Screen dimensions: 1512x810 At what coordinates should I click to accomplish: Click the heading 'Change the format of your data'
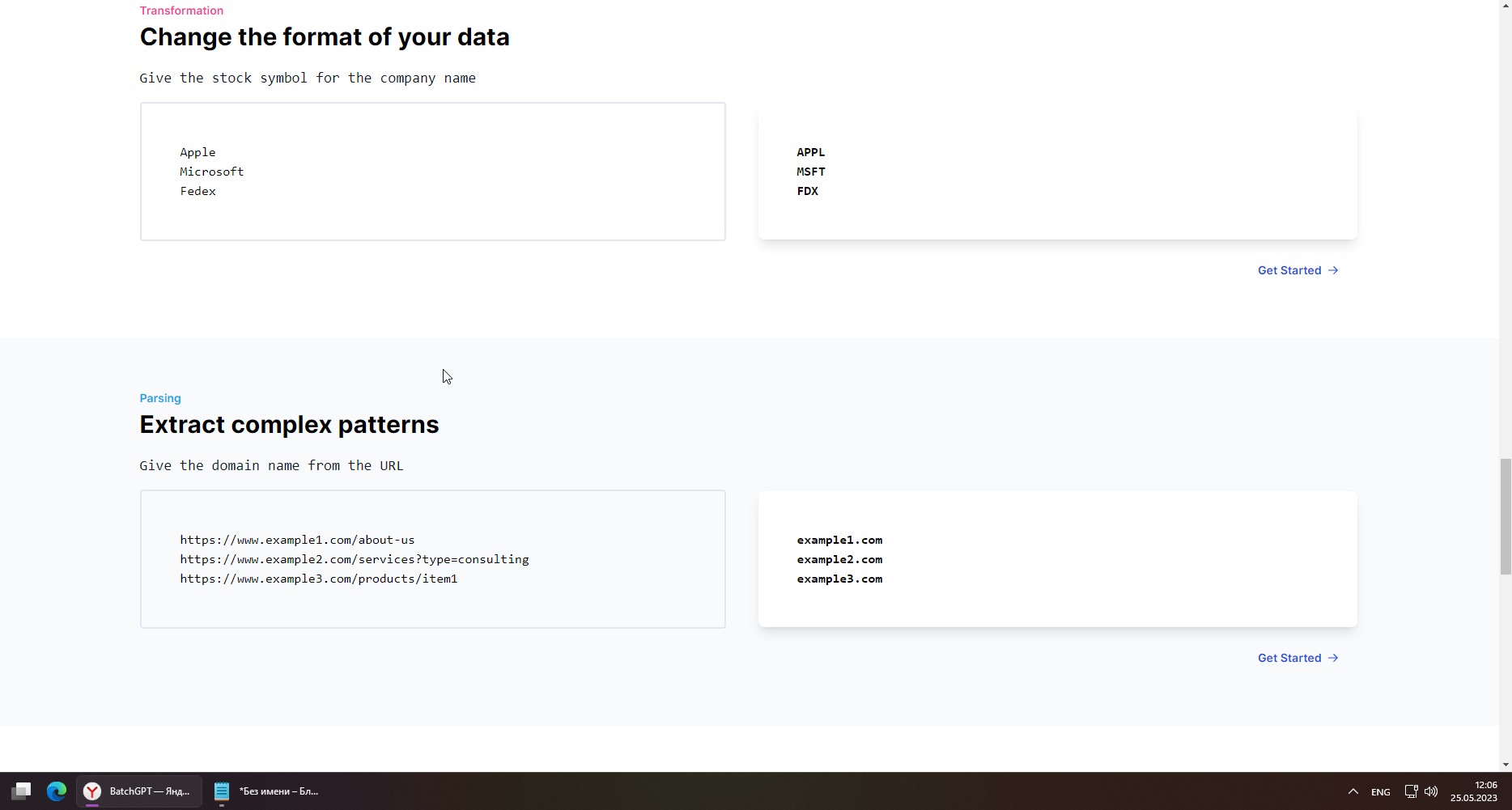pyautogui.click(x=325, y=36)
